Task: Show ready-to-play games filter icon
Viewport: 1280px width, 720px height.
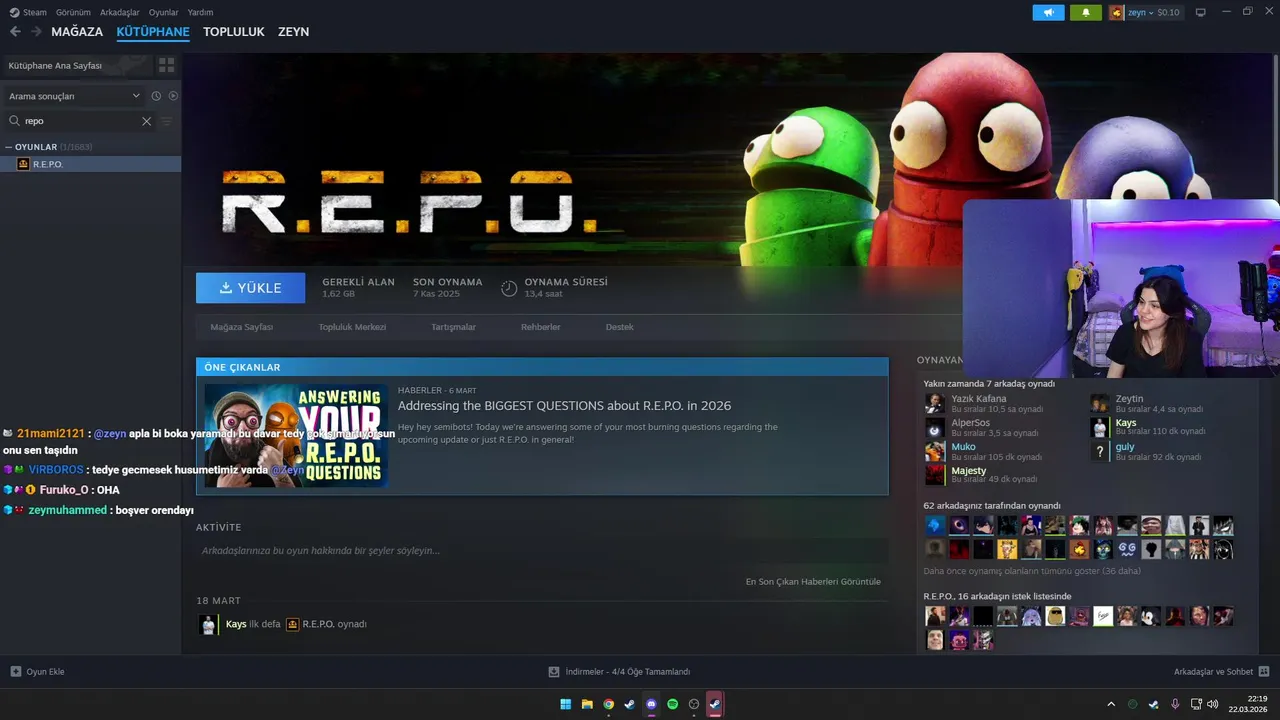Action: [x=173, y=96]
